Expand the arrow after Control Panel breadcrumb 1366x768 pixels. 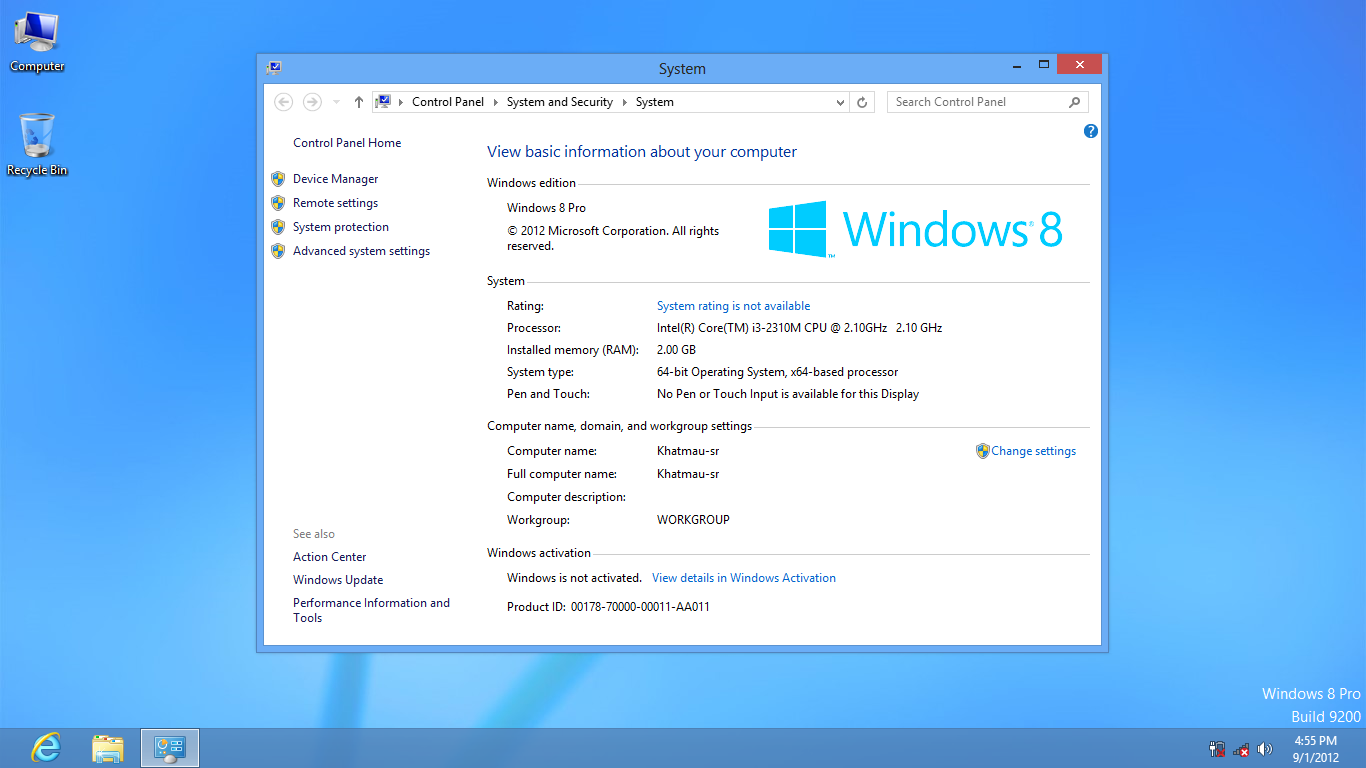pyautogui.click(x=495, y=102)
